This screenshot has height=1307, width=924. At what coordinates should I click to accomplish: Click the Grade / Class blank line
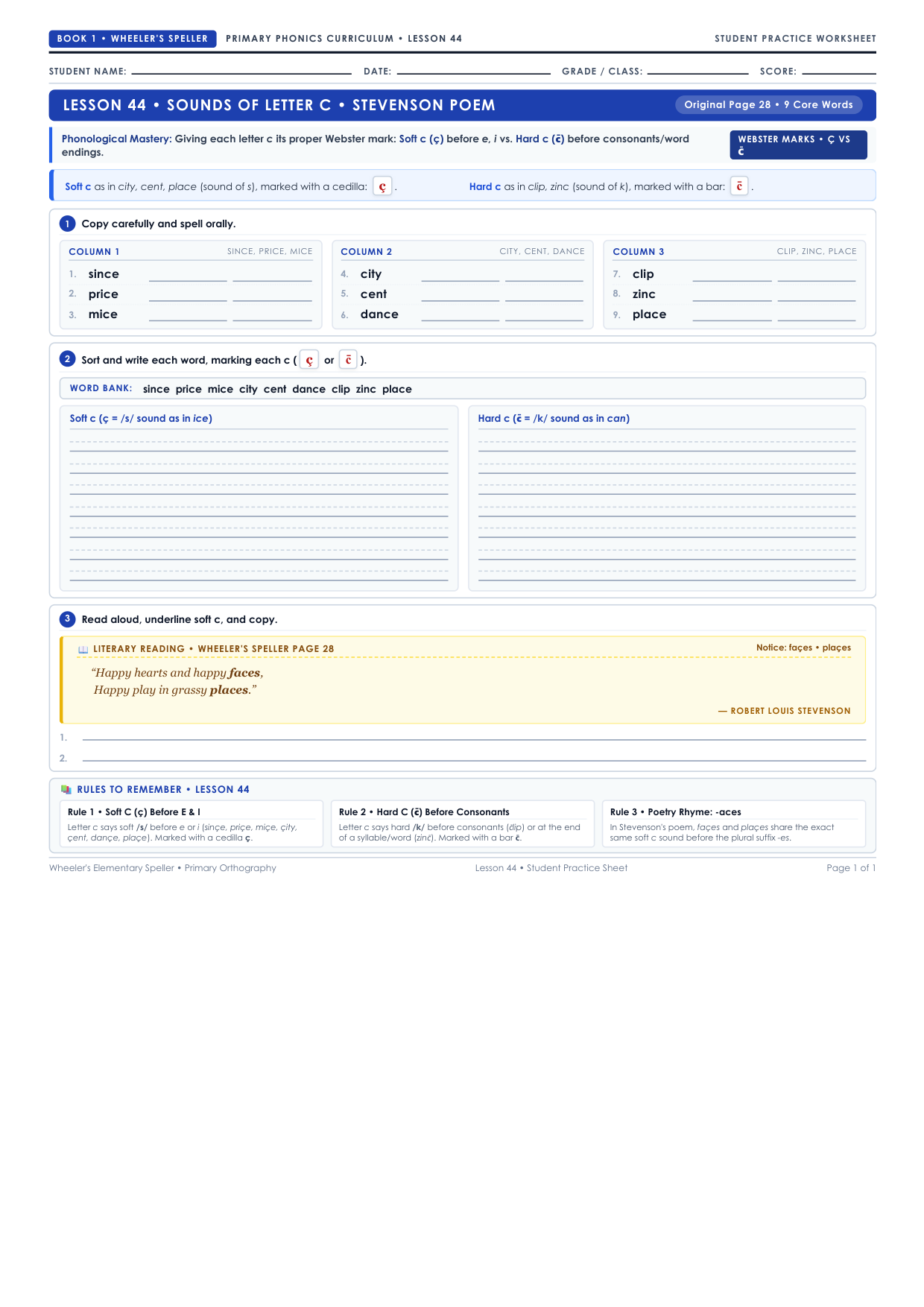(698, 72)
